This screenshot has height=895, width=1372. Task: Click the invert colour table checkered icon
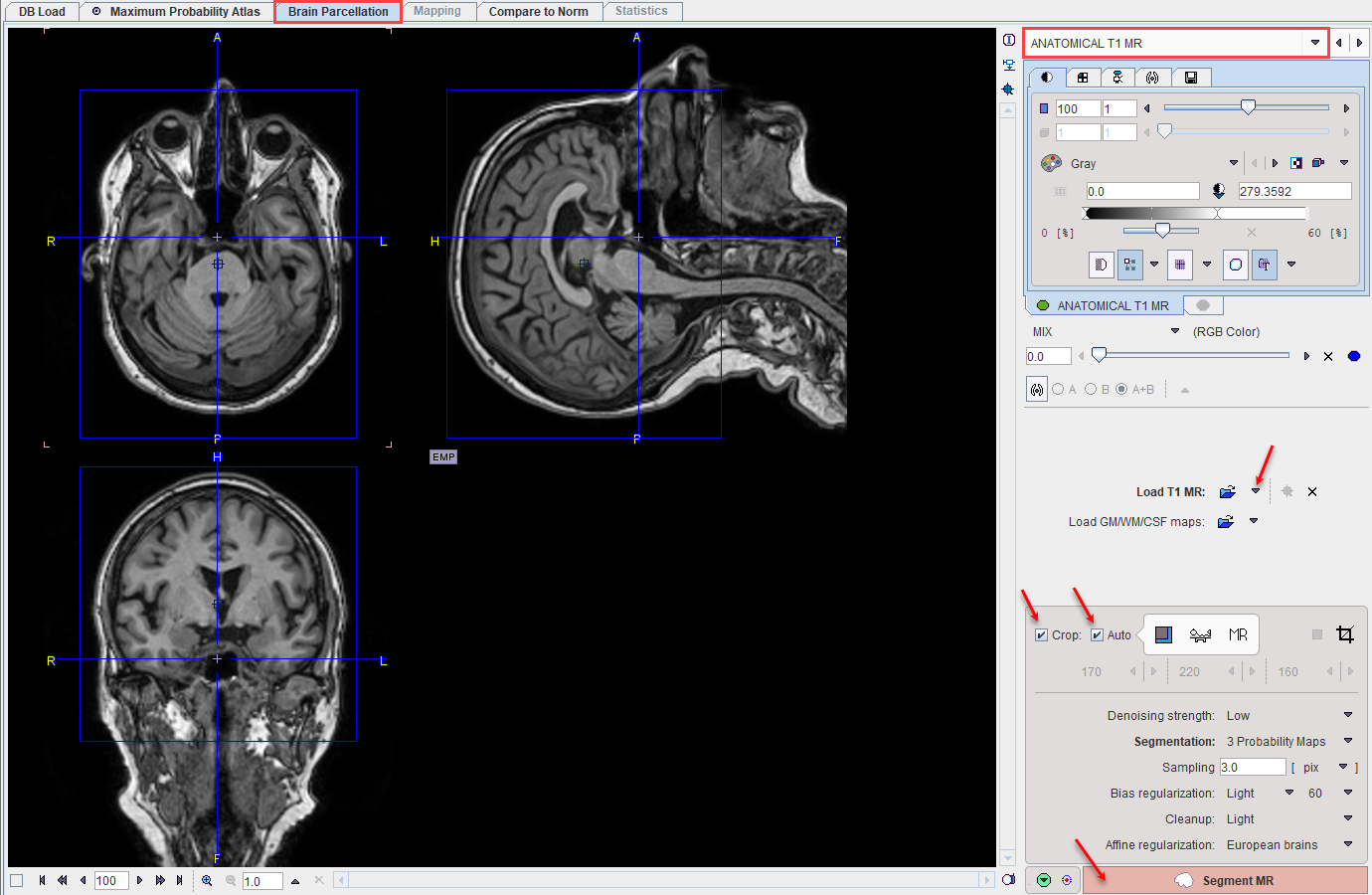pos(1296,163)
